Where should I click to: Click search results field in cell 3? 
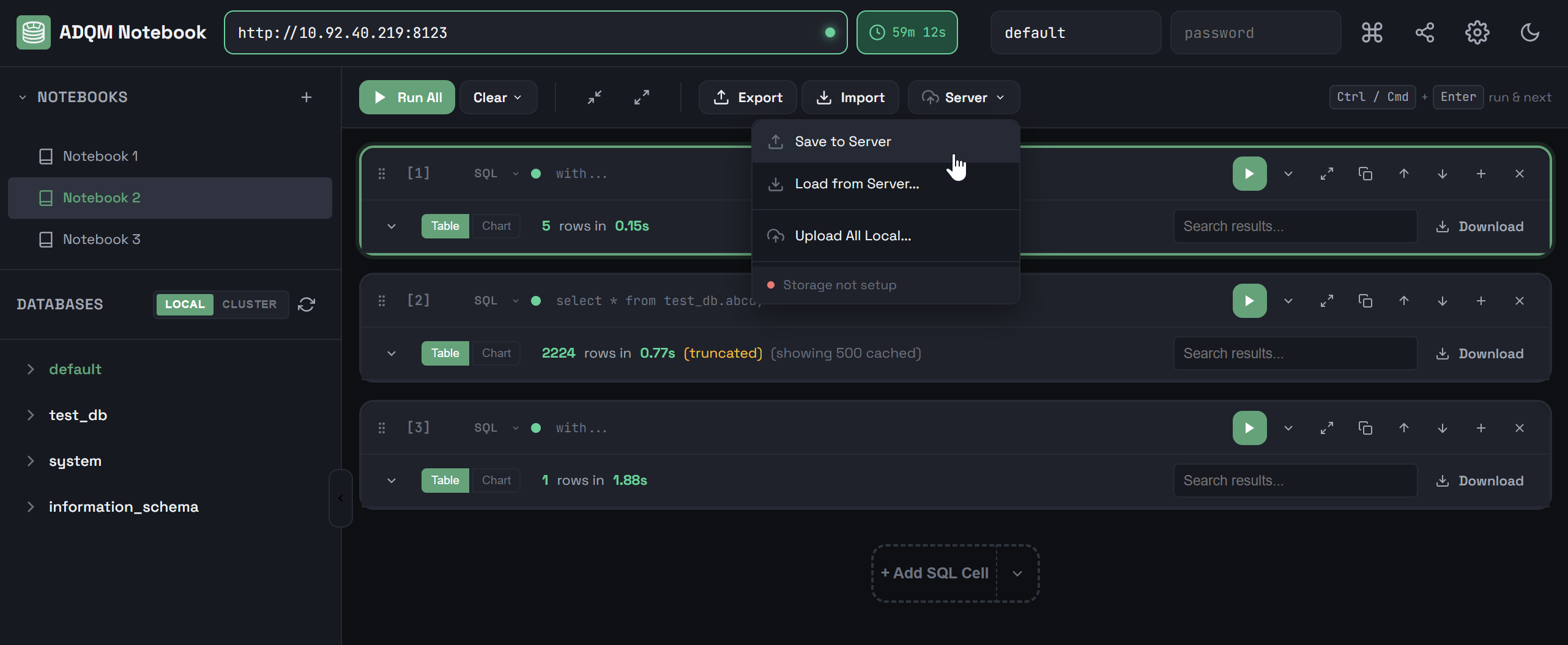point(1295,481)
